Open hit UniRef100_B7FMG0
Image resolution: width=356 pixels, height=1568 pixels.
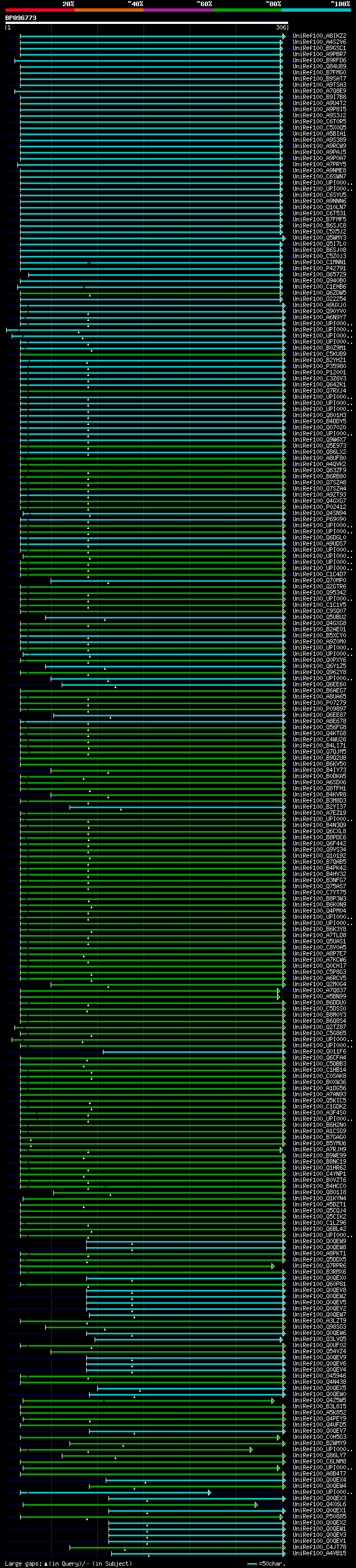(319, 72)
